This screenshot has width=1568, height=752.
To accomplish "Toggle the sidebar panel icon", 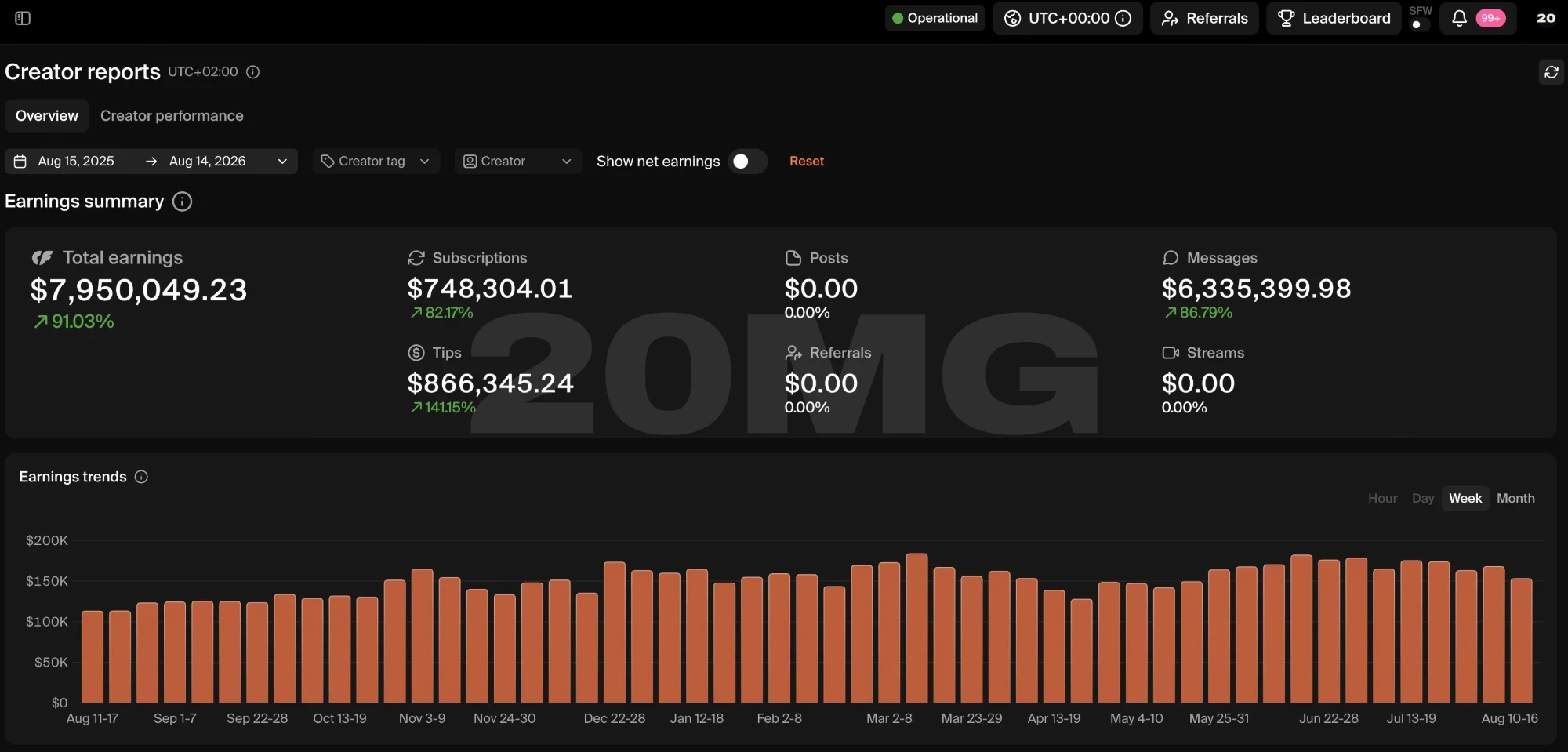I will coord(23,18).
